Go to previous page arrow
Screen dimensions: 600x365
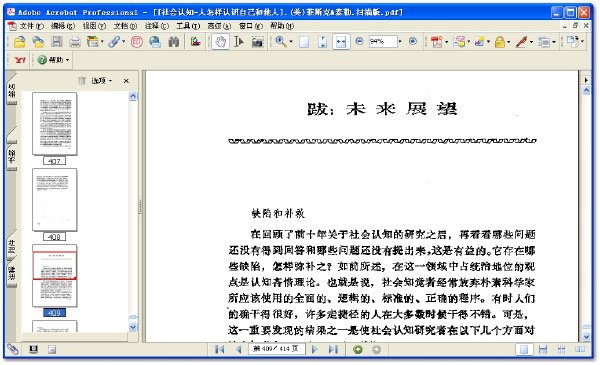[x=238, y=349]
